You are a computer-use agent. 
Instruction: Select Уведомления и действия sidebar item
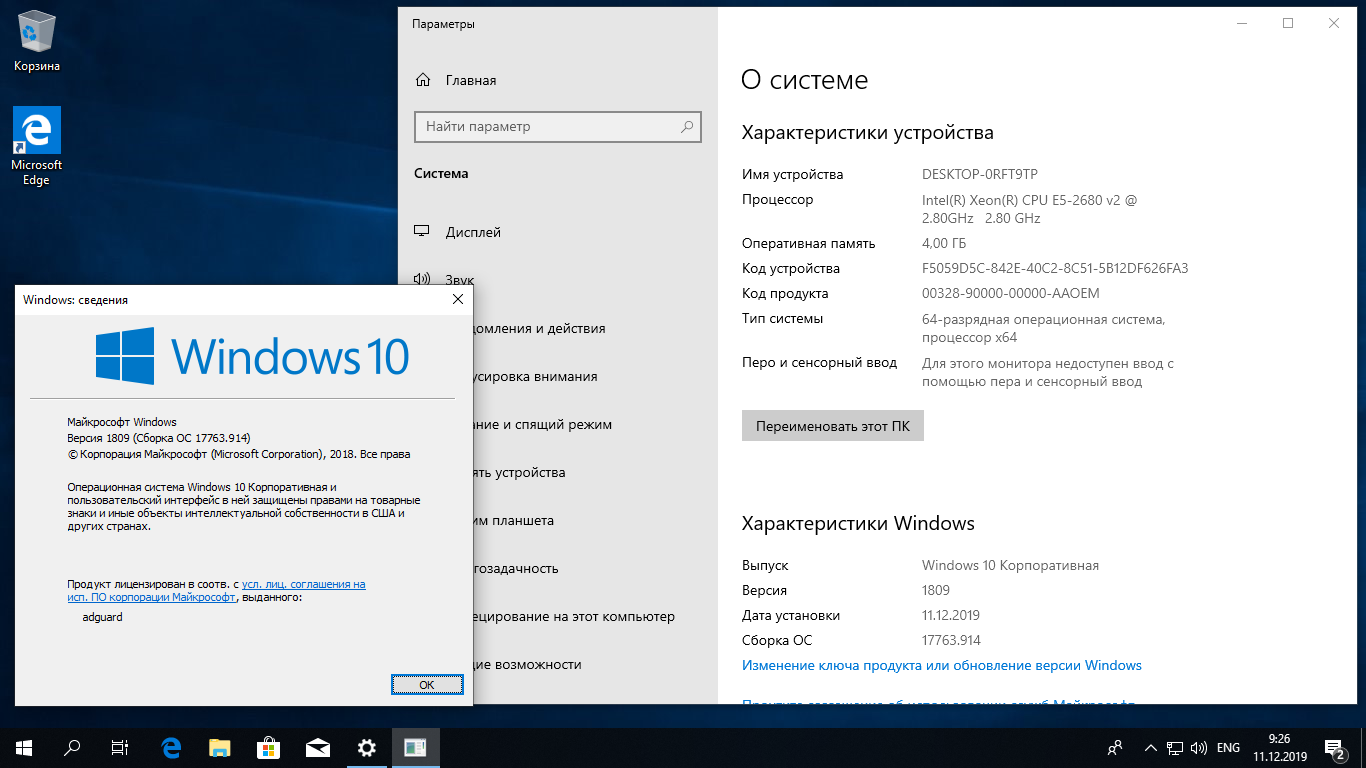[x=595, y=328]
